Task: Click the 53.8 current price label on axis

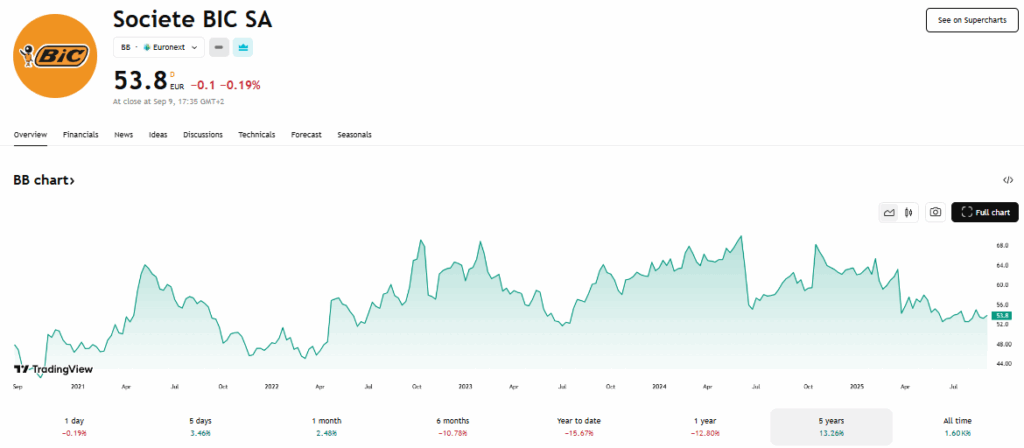Action: (1002, 315)
